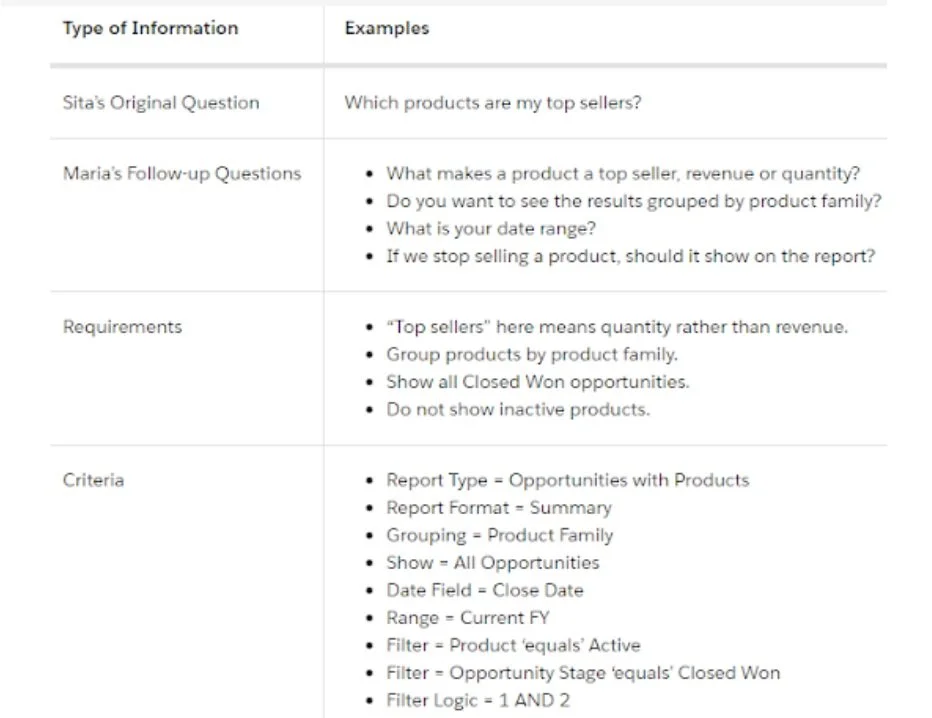Click 'Grouping = Product Family' criteria line
The height and width of the screenshot is (718, 932).
tap(500, 535)
